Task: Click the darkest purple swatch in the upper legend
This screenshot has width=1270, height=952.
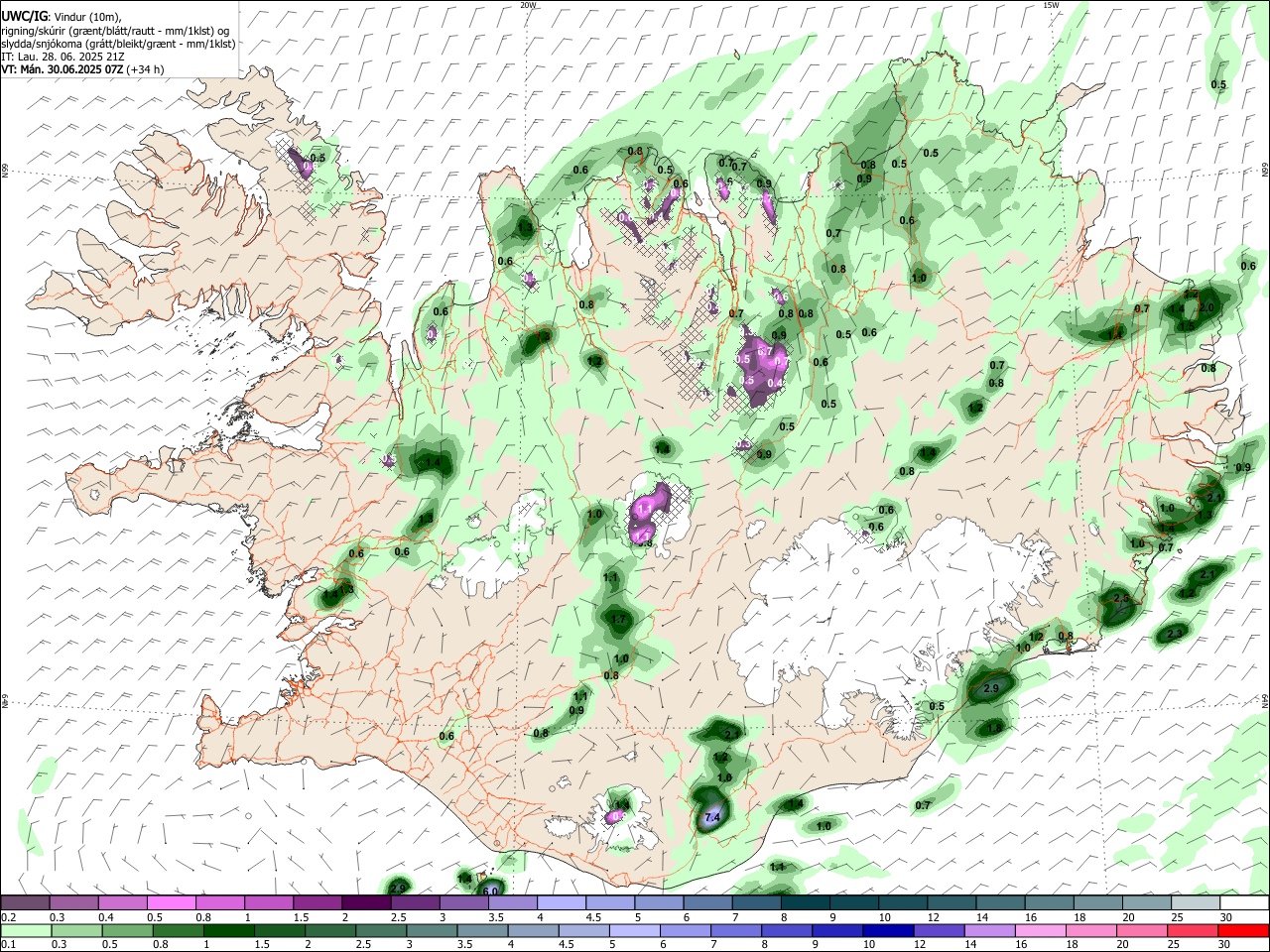Action: tap(365, 902)
